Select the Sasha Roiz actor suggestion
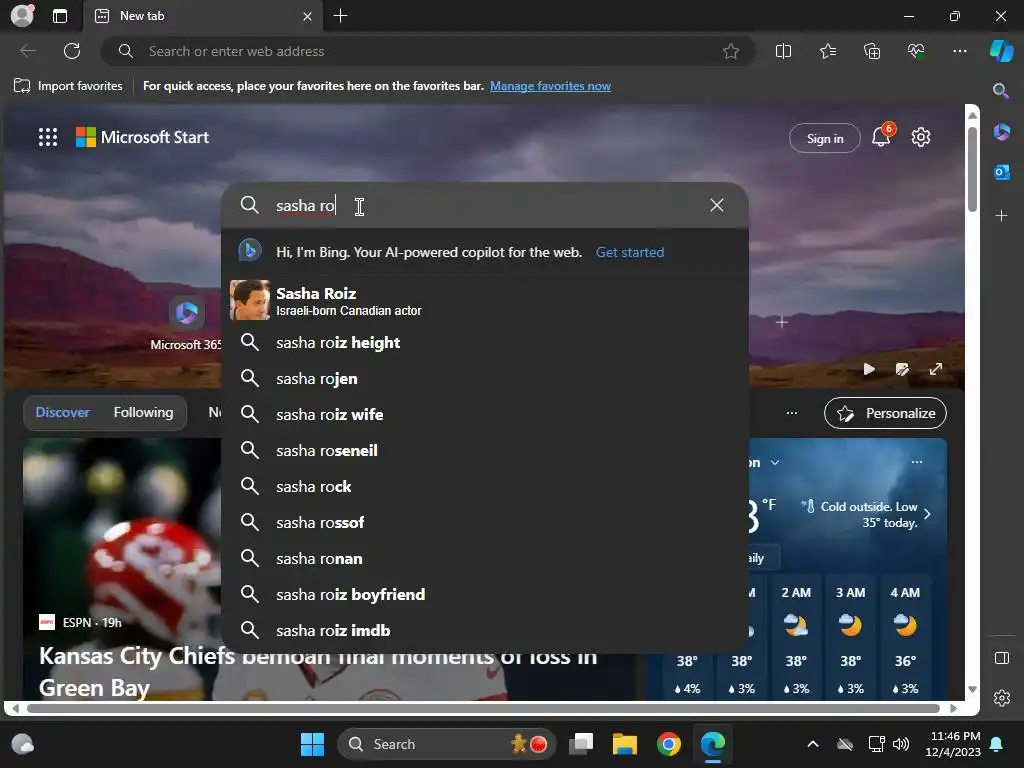Image resolution: width=1024 pixels, height=768 pixels. 485,300
